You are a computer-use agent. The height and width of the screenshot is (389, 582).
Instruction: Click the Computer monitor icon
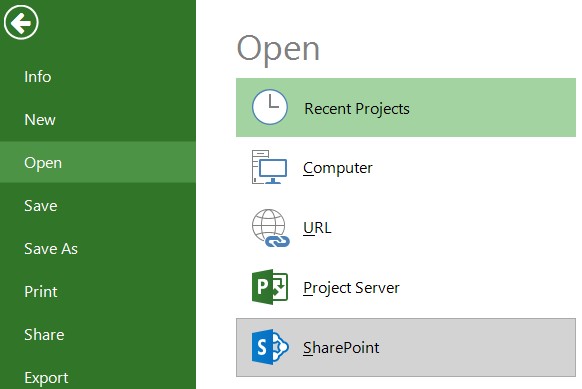(x=269, y=167)
